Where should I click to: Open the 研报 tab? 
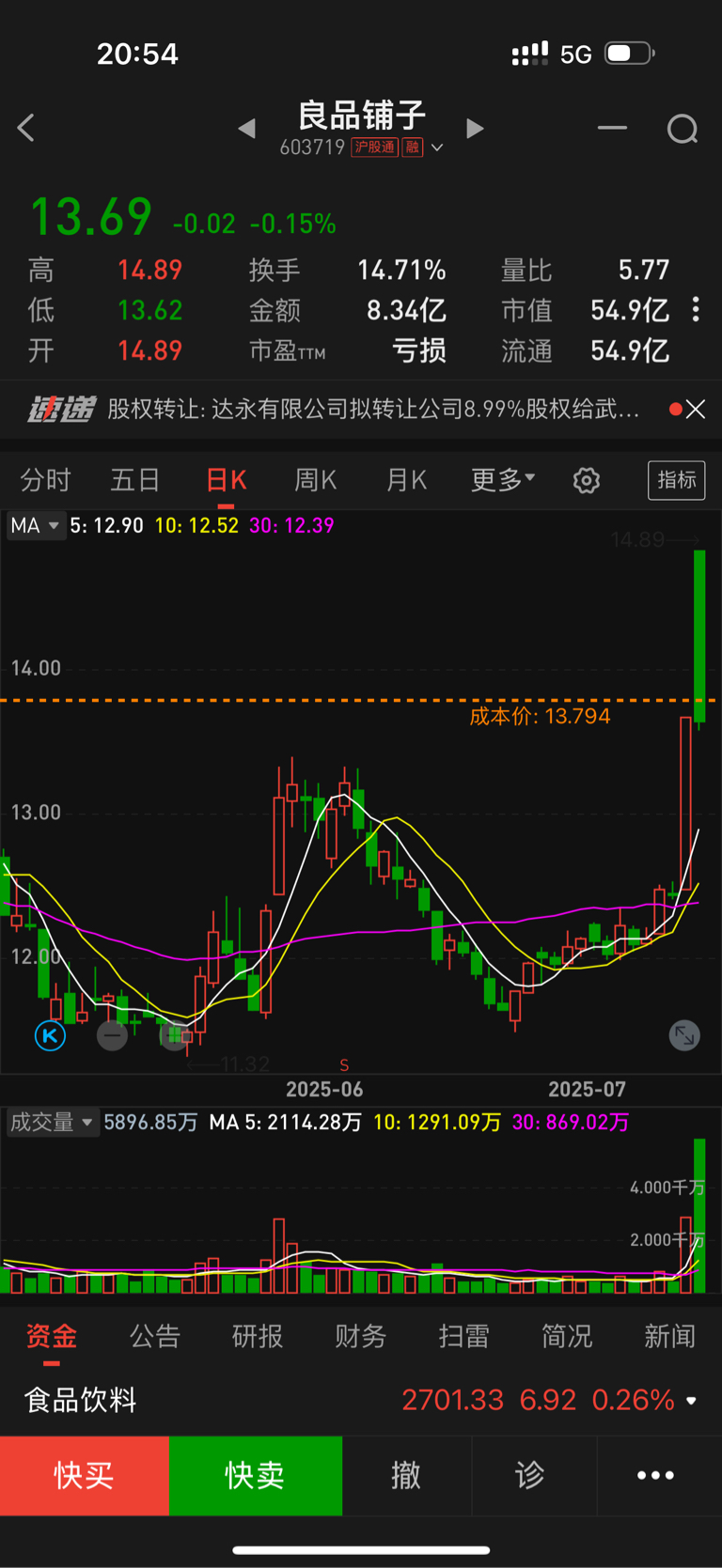click(x=258, y=1336)
